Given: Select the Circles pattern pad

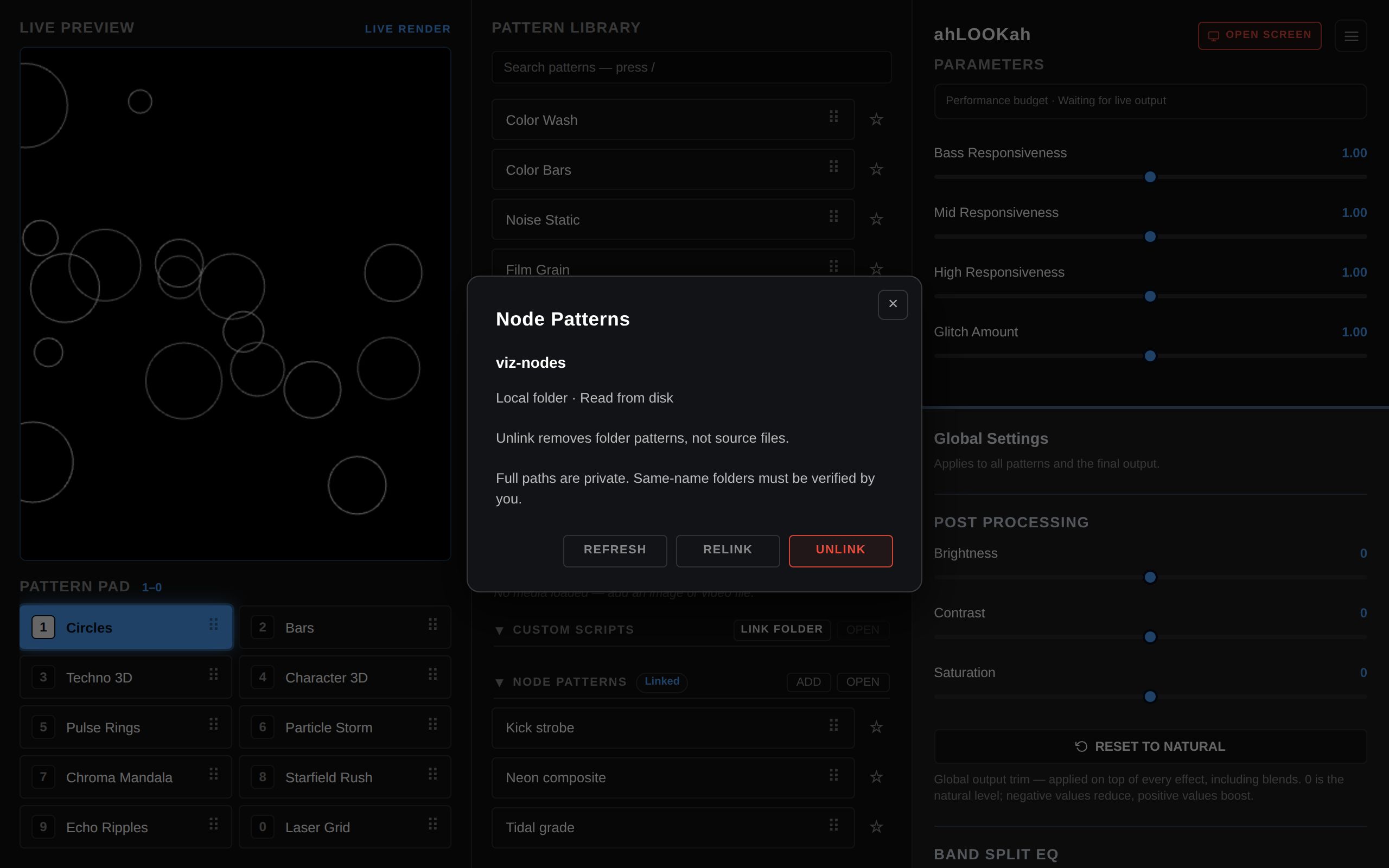Looking at the screenshot, I should [126, 628].
